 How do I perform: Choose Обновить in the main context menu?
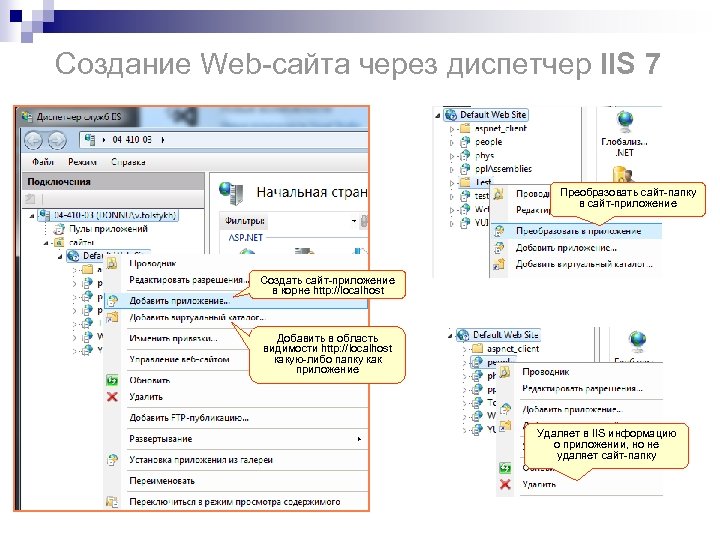(150, 380)
